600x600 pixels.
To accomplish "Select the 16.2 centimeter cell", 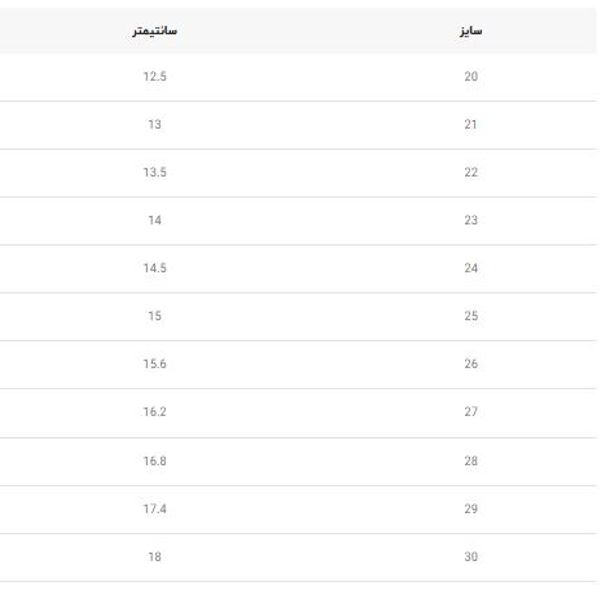I will [154, 413].
